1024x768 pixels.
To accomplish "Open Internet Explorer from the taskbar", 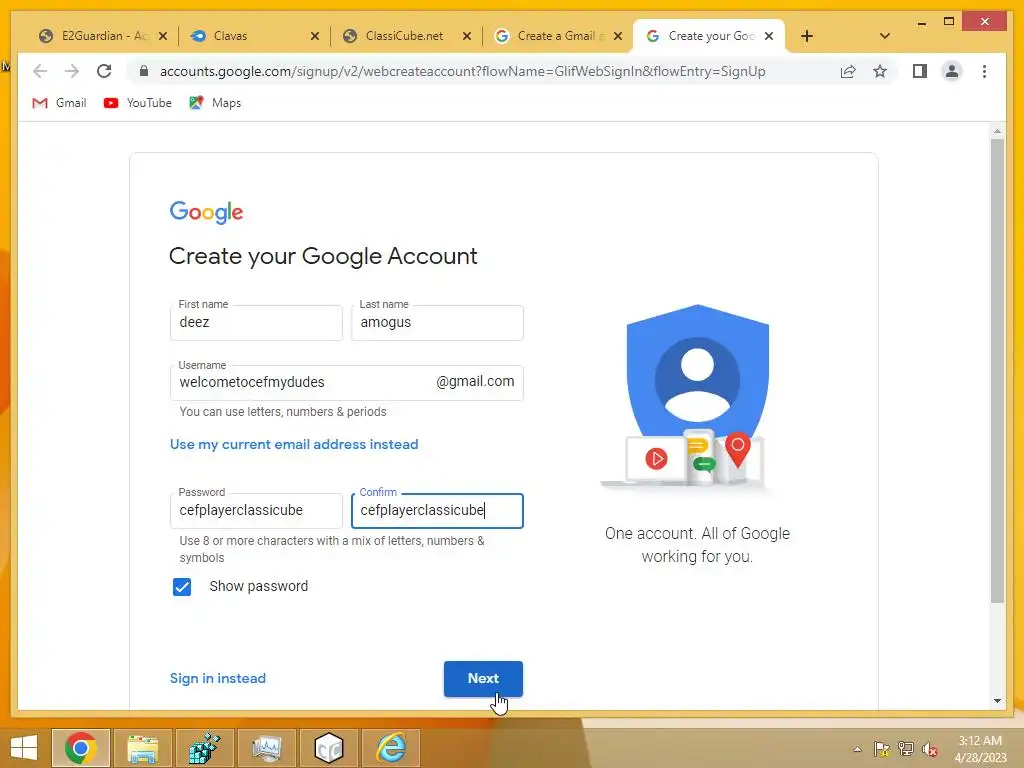I will 391,748.
